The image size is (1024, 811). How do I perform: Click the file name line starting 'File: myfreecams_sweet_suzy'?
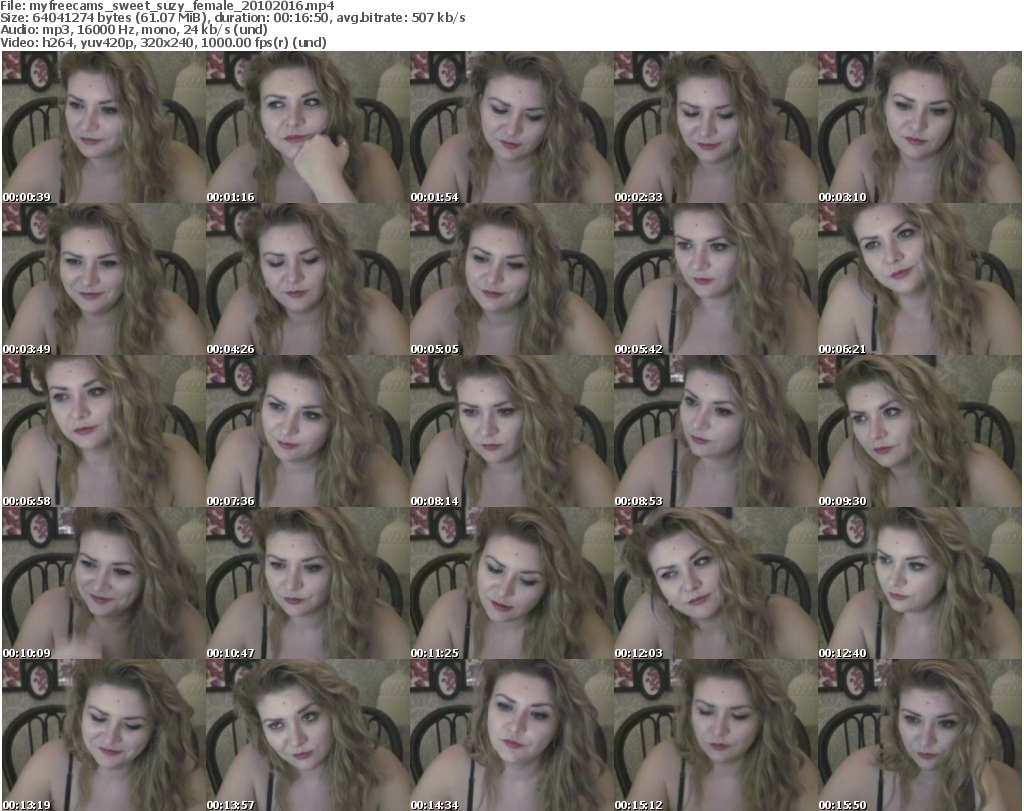(x=167, y=6)
